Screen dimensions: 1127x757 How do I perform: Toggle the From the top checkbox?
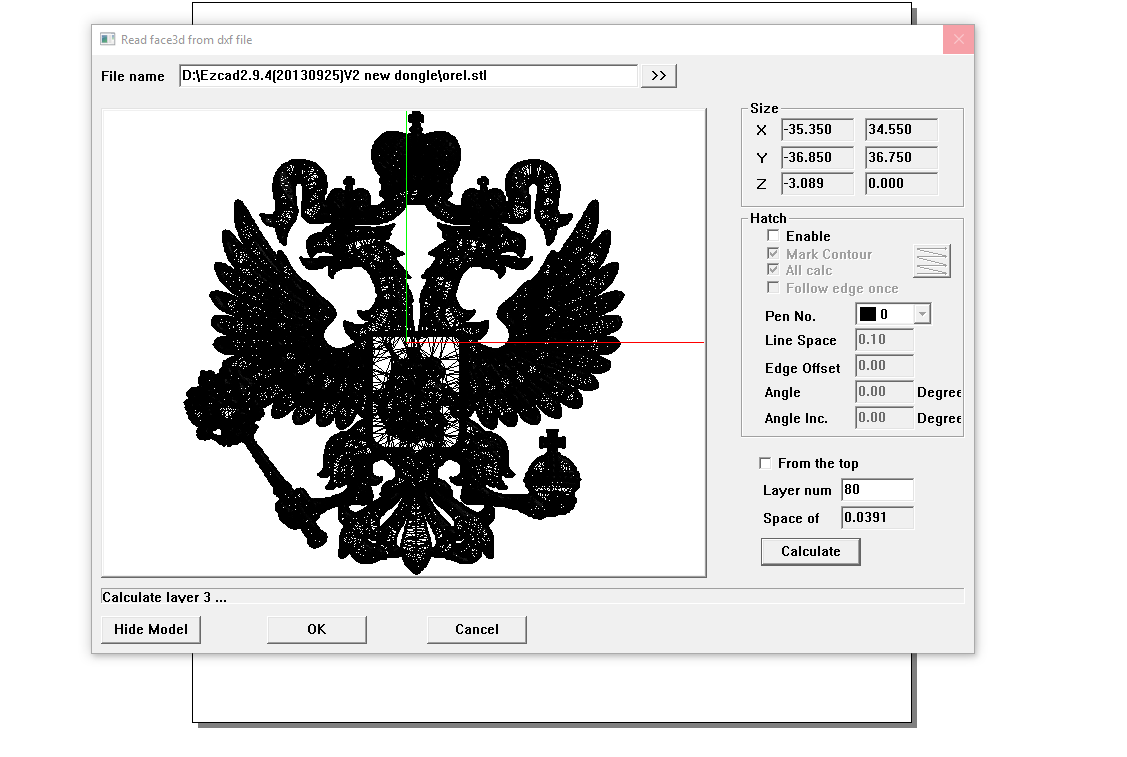click(766, 463)
